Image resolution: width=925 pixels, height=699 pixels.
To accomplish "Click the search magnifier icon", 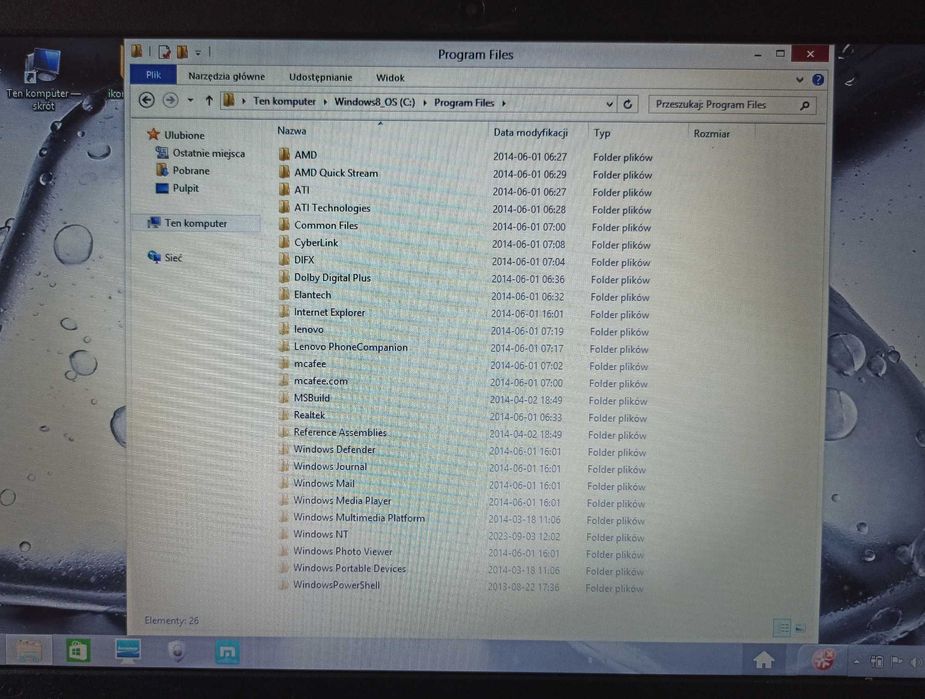I will pyautogui.click(x=805, y=106).
